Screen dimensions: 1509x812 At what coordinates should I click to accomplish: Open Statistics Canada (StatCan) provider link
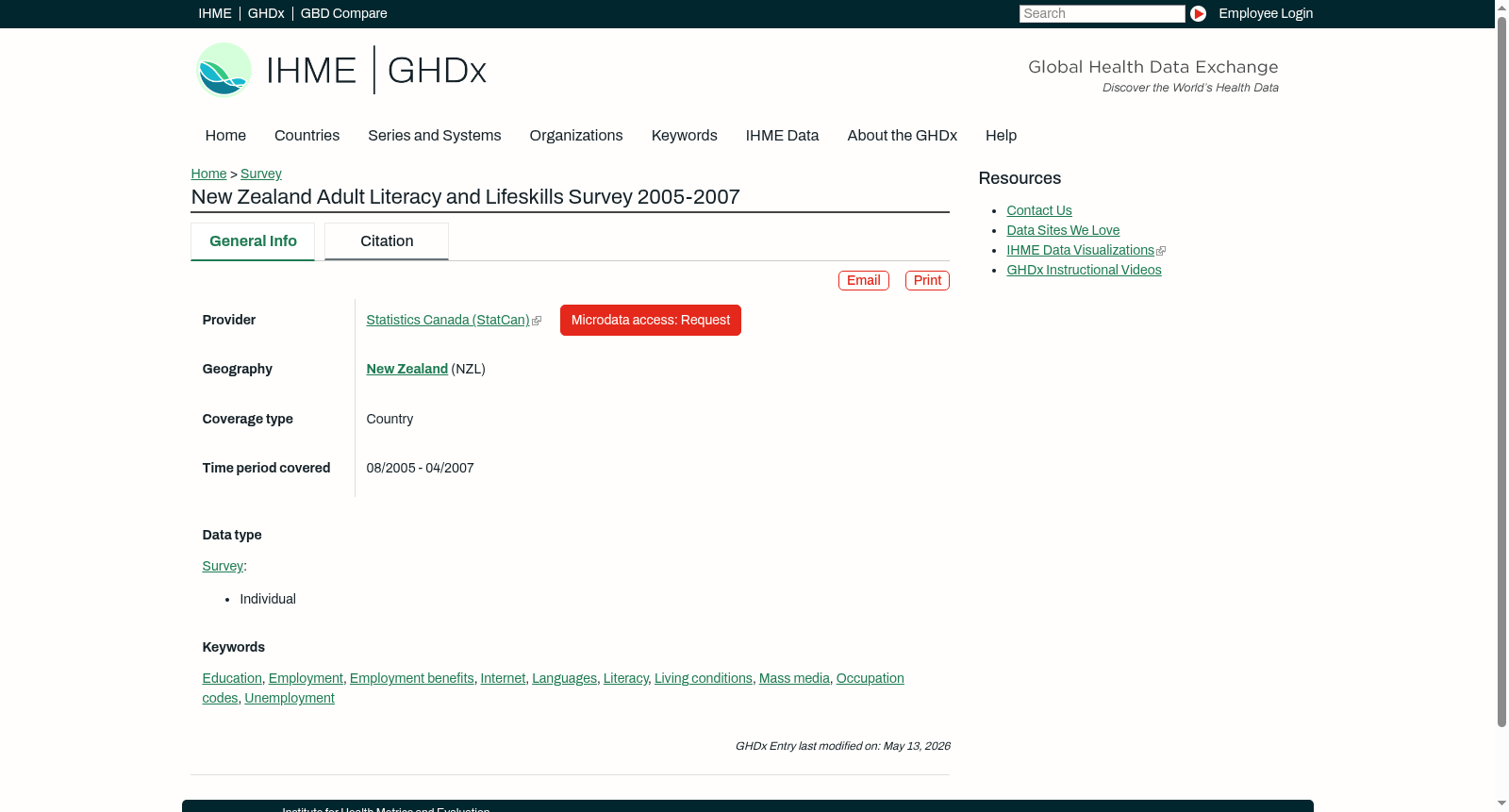coord(448,321)
